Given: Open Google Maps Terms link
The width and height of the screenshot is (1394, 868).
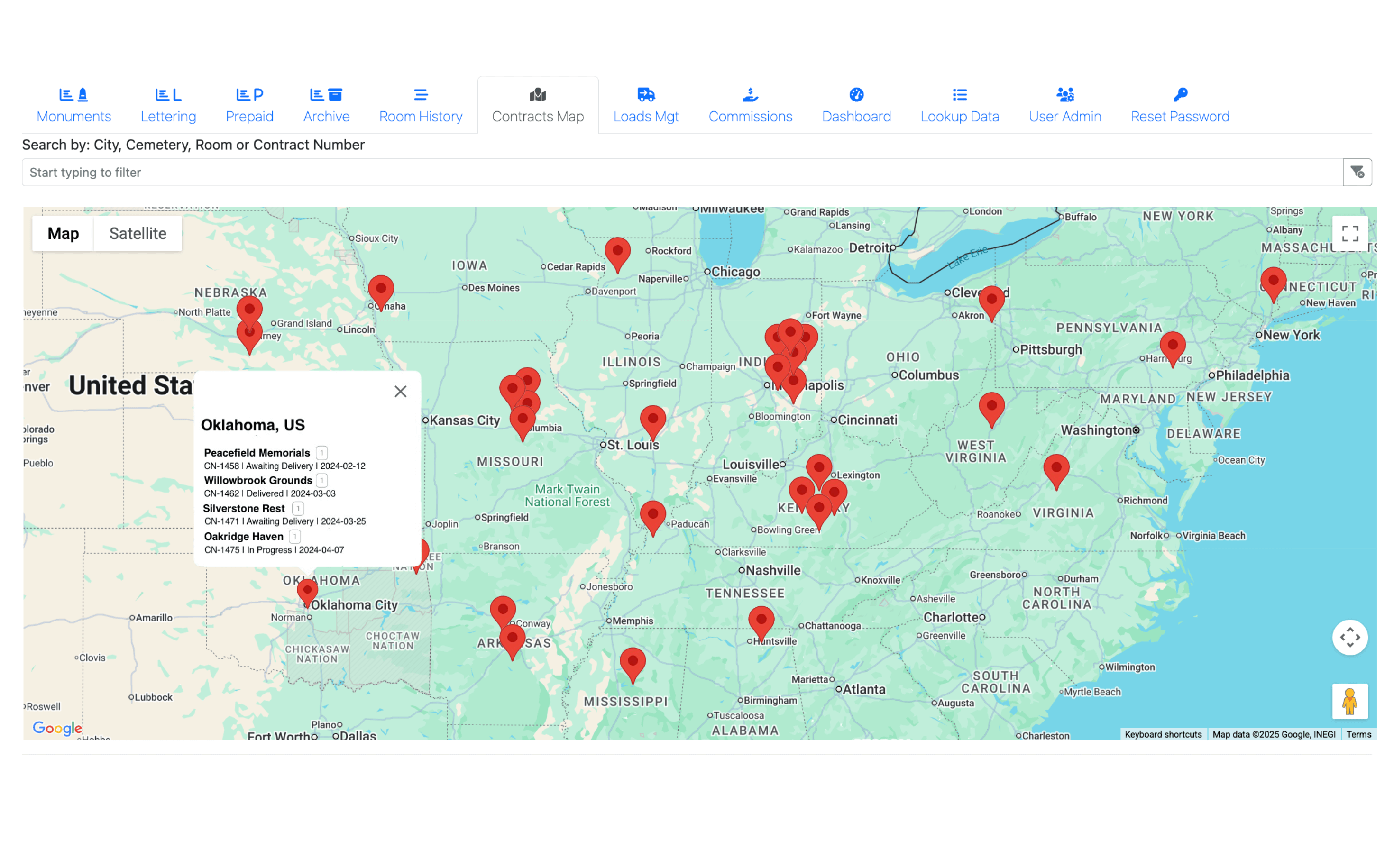Looking at the screenshot, I should (1358, 734).
